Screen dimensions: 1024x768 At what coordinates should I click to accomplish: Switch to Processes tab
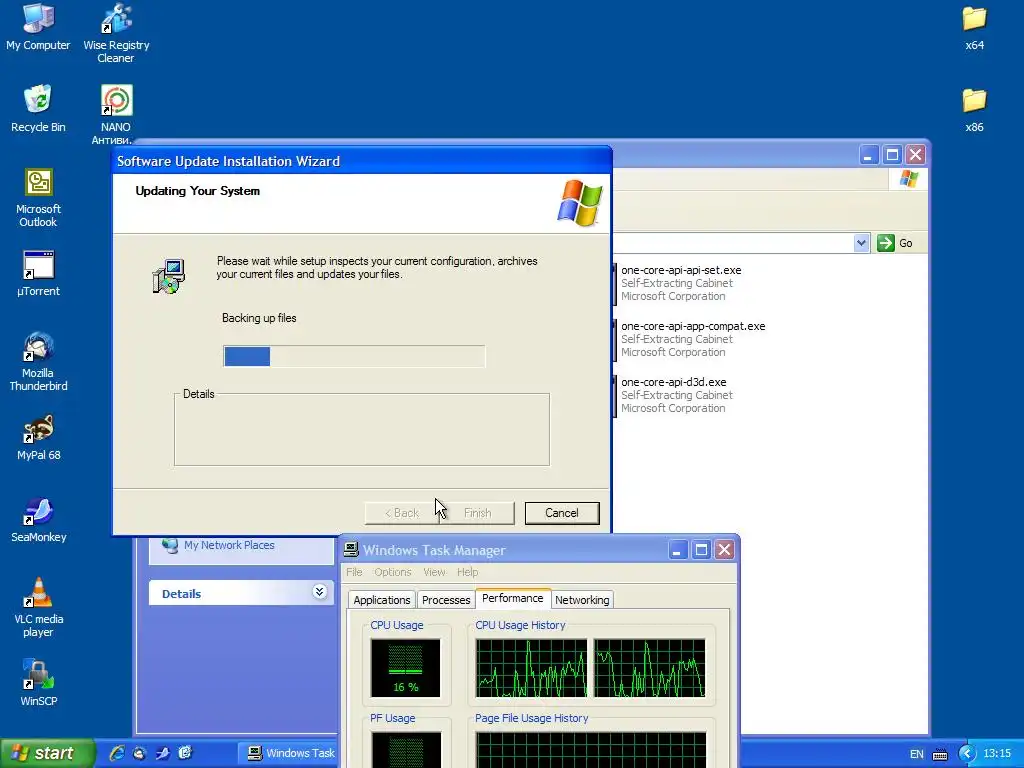[445, 600]
